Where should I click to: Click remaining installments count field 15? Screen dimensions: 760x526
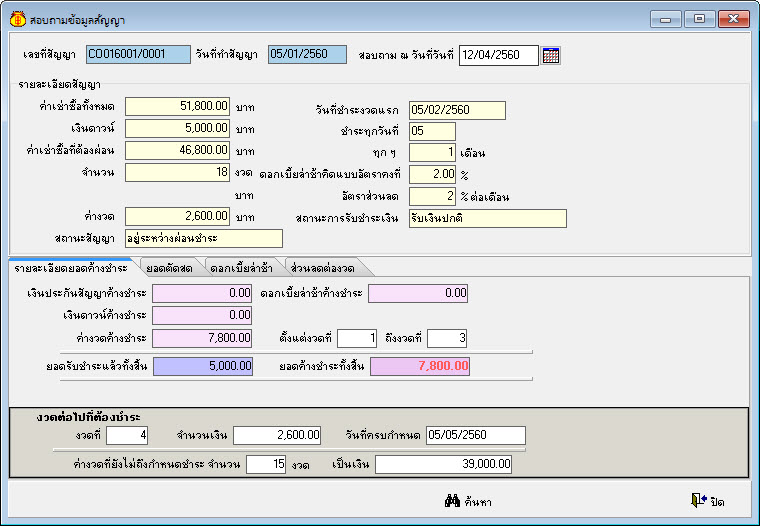point(266,464)
